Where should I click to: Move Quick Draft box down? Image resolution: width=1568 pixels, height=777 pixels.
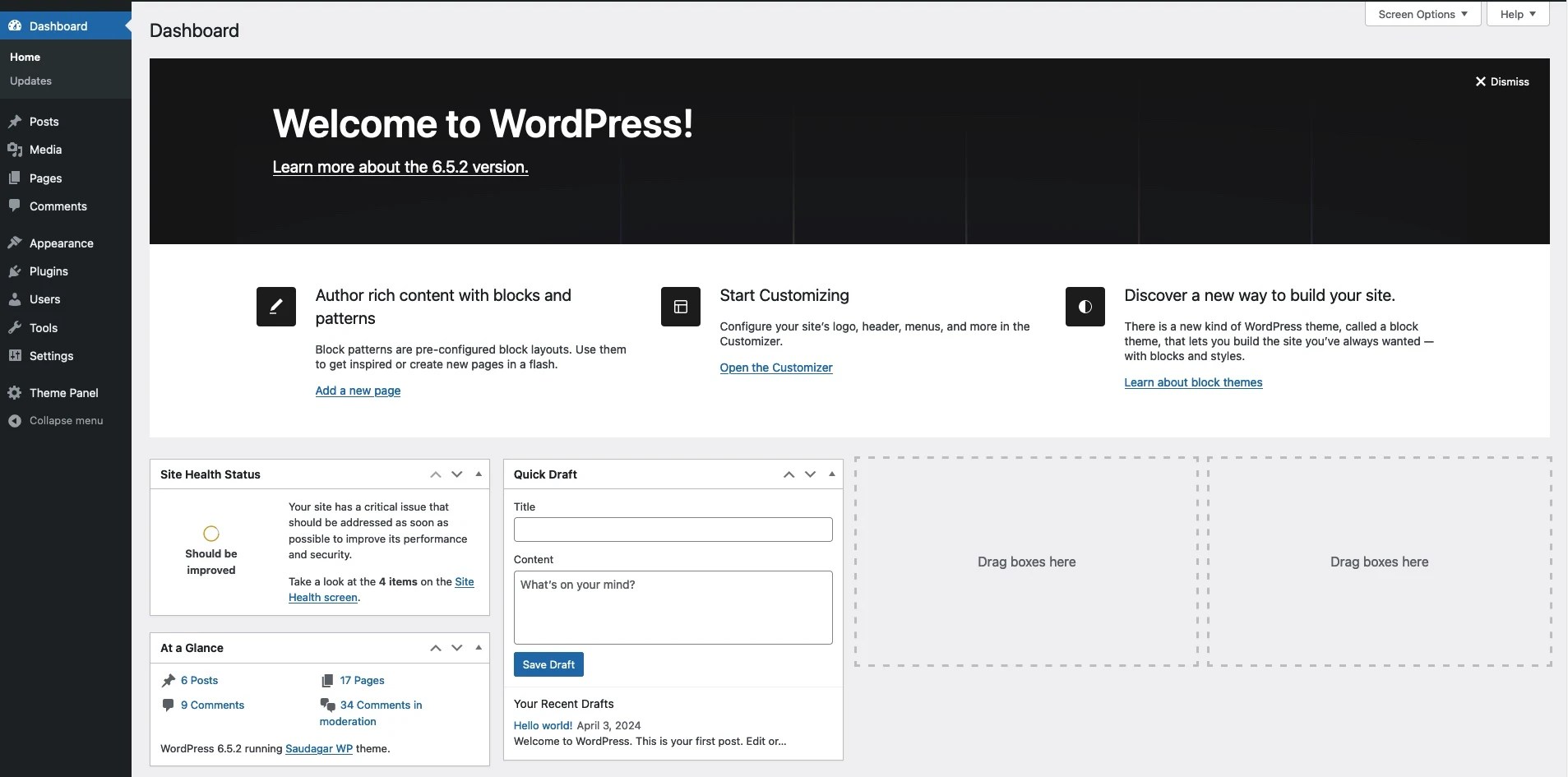point(811,474)
